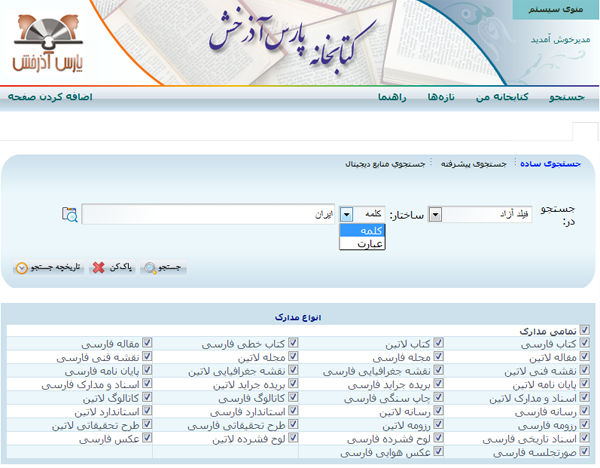The width and height of the screenshot is (600, 468).
Task: Toggle طرح تحقیقاتی فارسی checkbox
Action: click(293, 424)
